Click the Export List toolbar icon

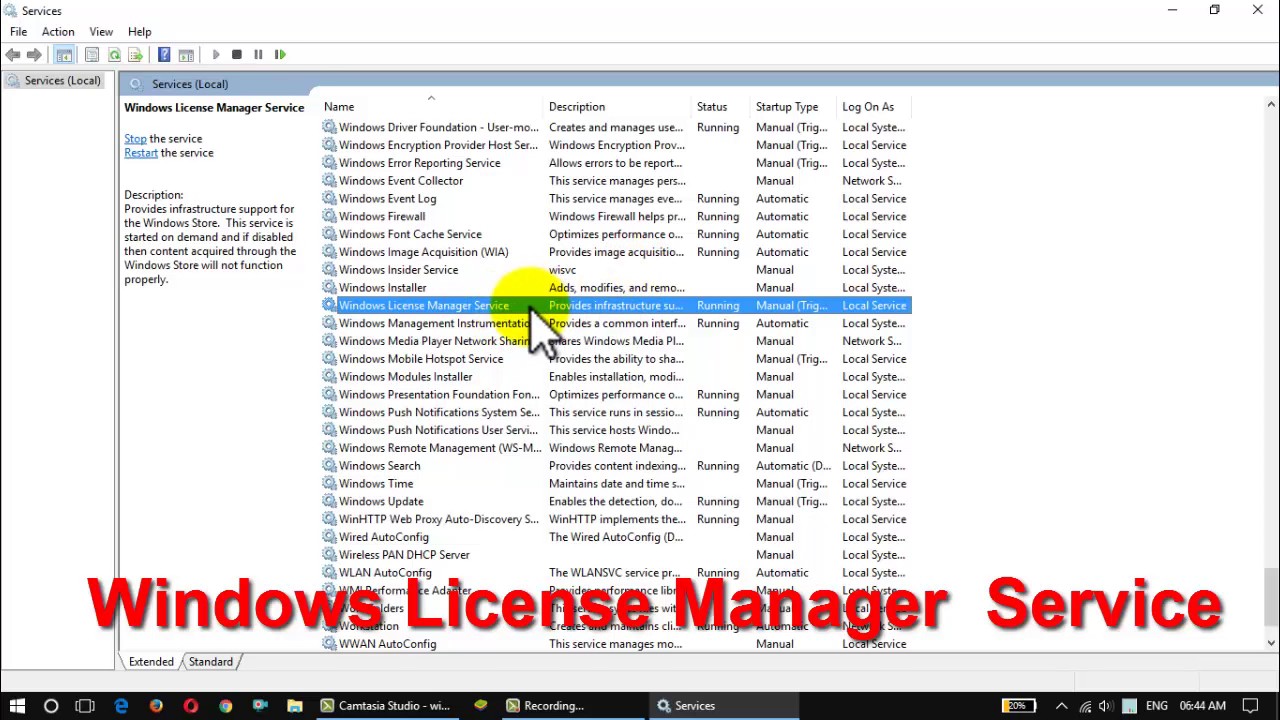coord(136,55)
